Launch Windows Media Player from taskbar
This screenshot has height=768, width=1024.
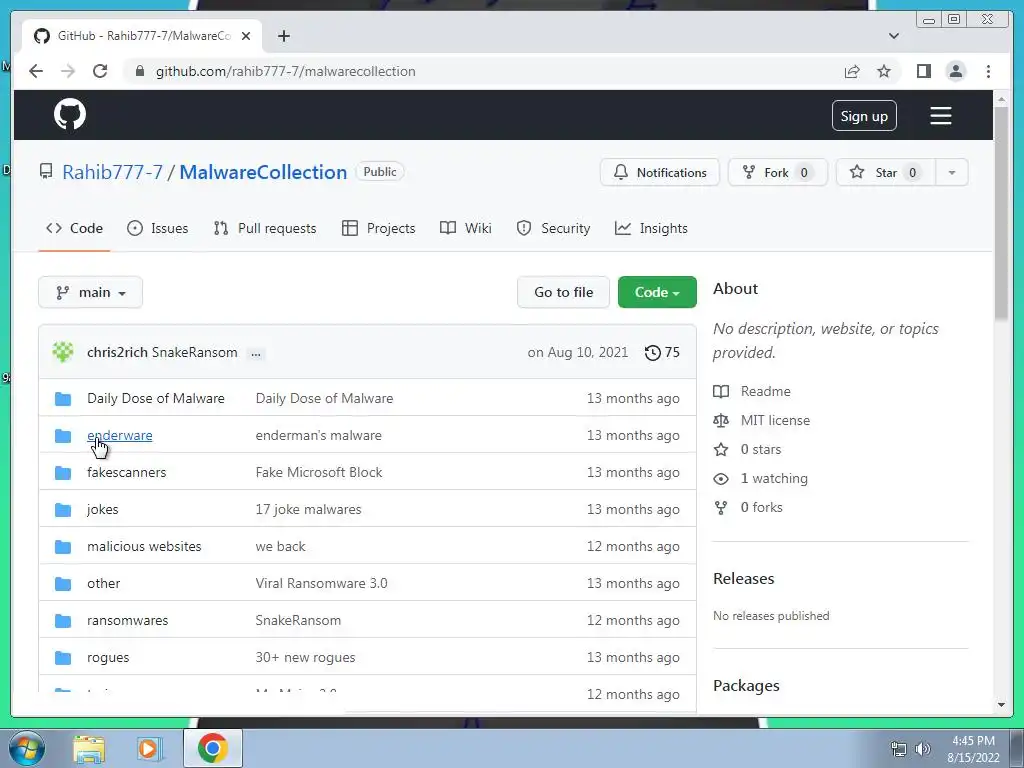point(148,749)
